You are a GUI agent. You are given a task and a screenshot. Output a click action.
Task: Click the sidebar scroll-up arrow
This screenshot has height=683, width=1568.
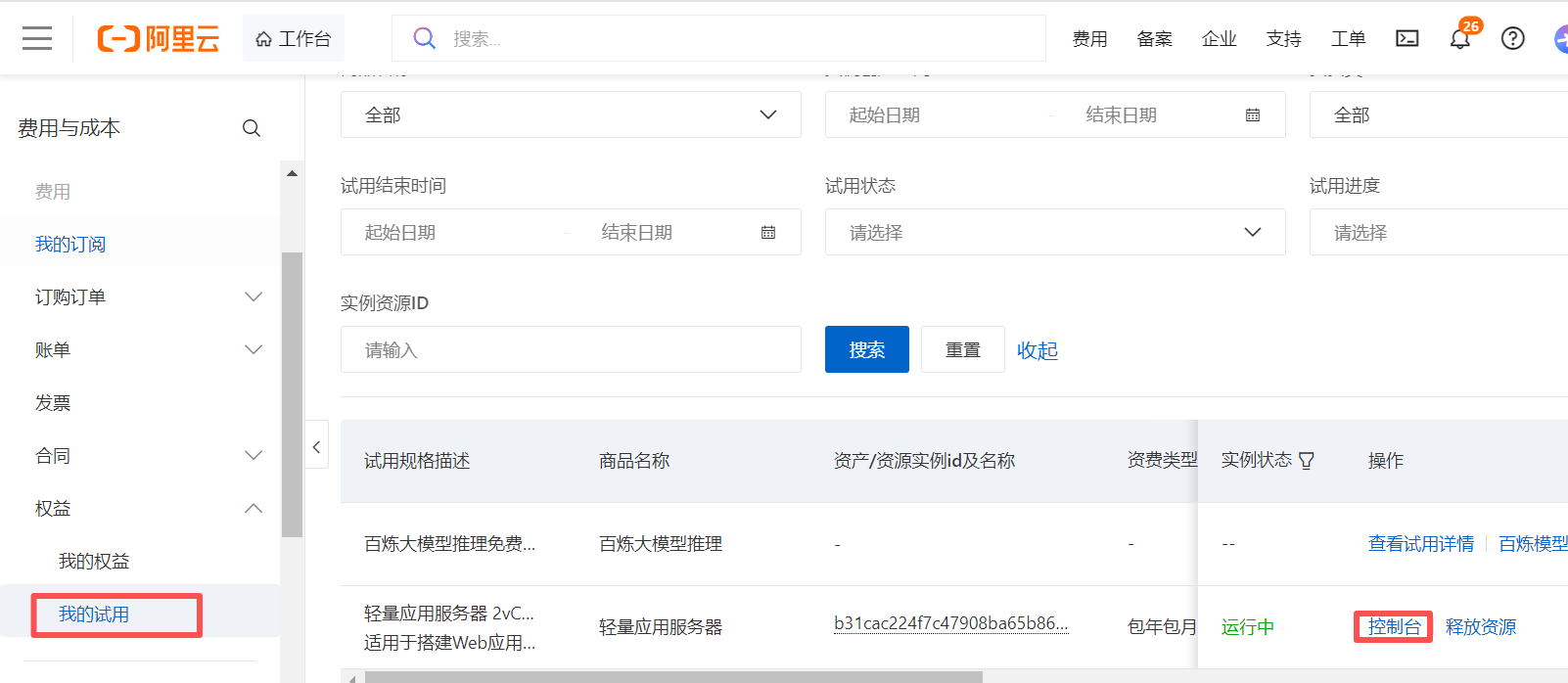click(x=292, y=173)
